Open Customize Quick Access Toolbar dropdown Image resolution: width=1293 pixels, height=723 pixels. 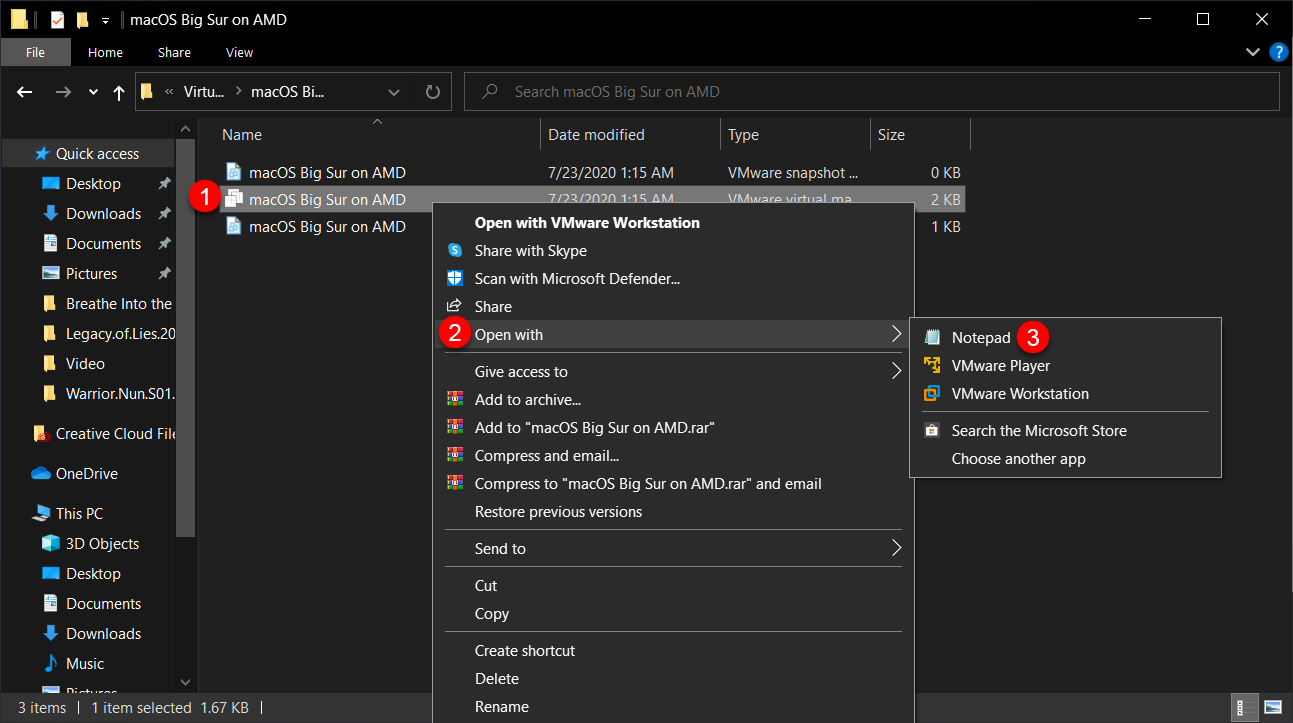point(106,21)
